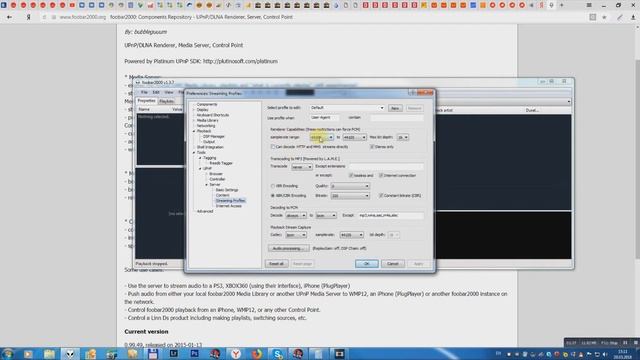Image resolution: width=640 pixels, height=360 pixels.
Task: Open the Transcode dropdown
Action: point(302,167)
